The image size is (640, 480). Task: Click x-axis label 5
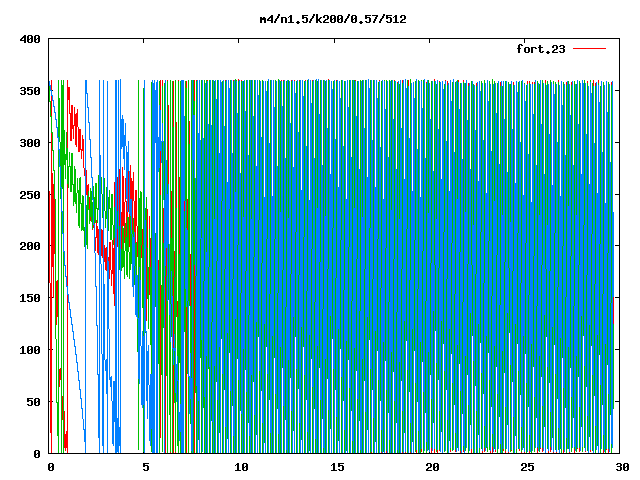pos(146,467)
